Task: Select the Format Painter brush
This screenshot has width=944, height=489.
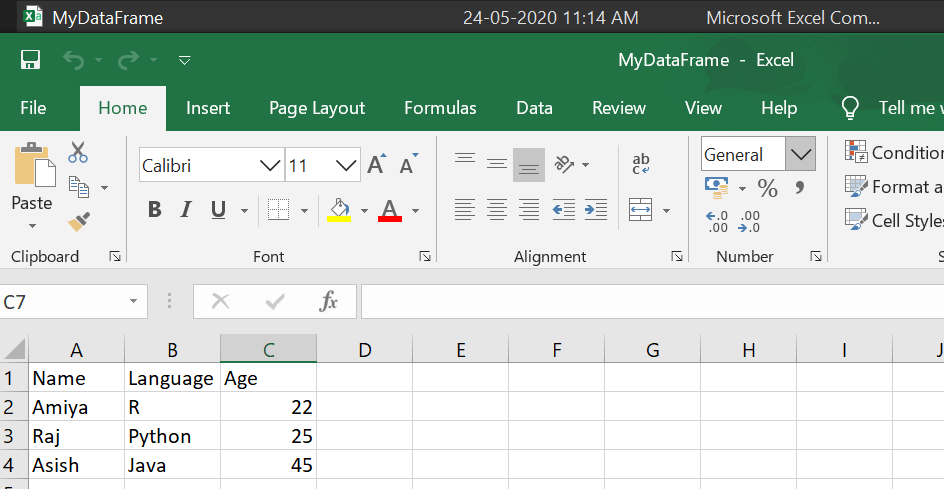Action: coord(78,220)
